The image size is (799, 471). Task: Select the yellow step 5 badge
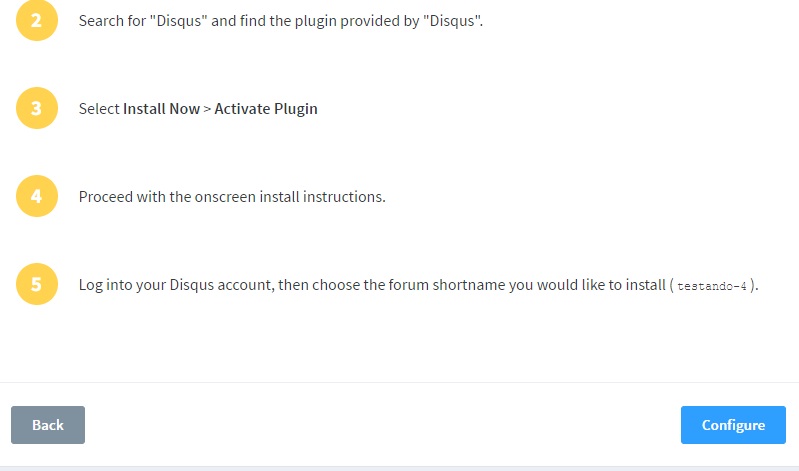pyautogui.click(x=37, y=284)
